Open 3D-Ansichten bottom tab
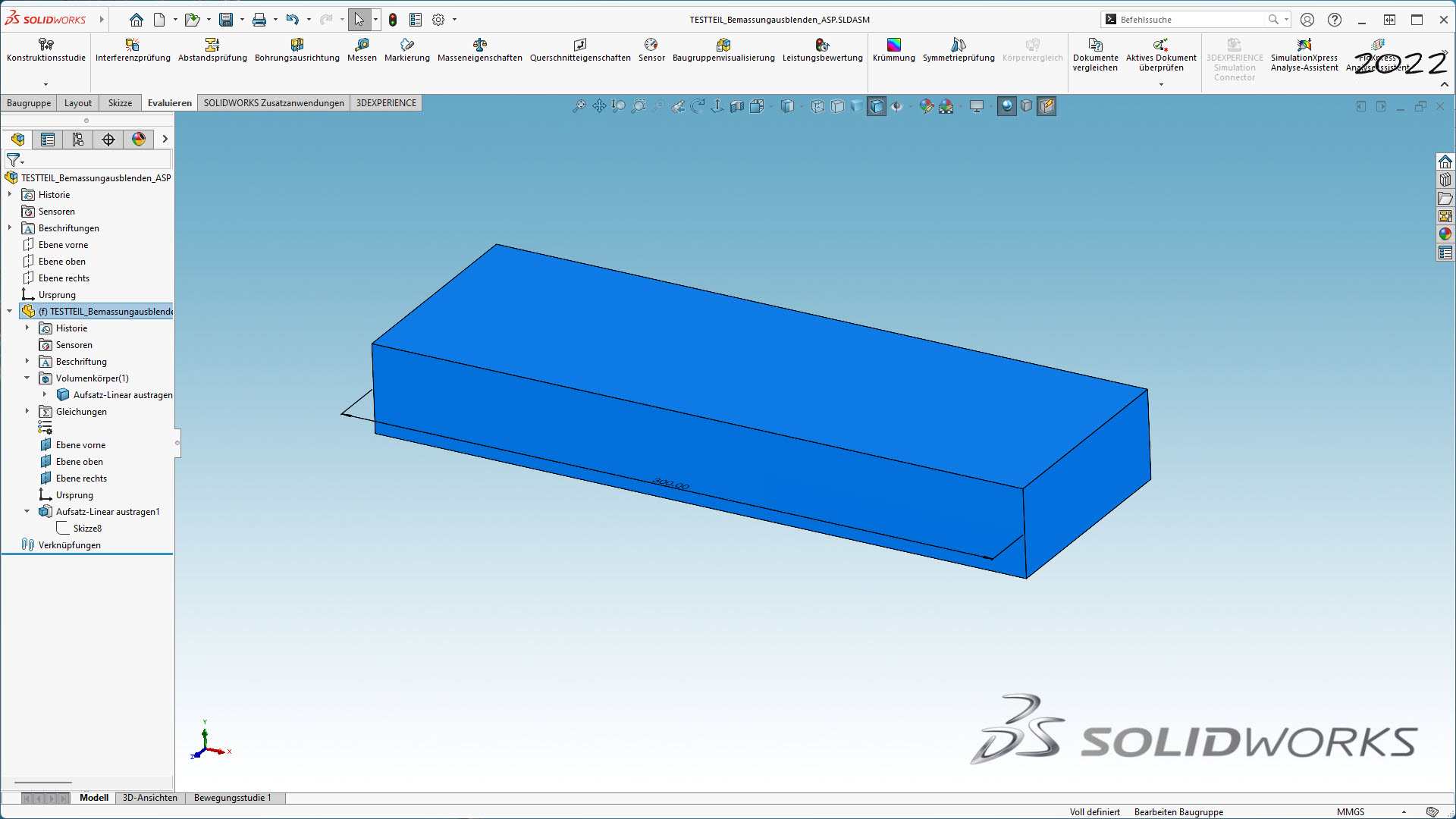The width and height of the screenshot is (1456, 819). click(150, 798)
